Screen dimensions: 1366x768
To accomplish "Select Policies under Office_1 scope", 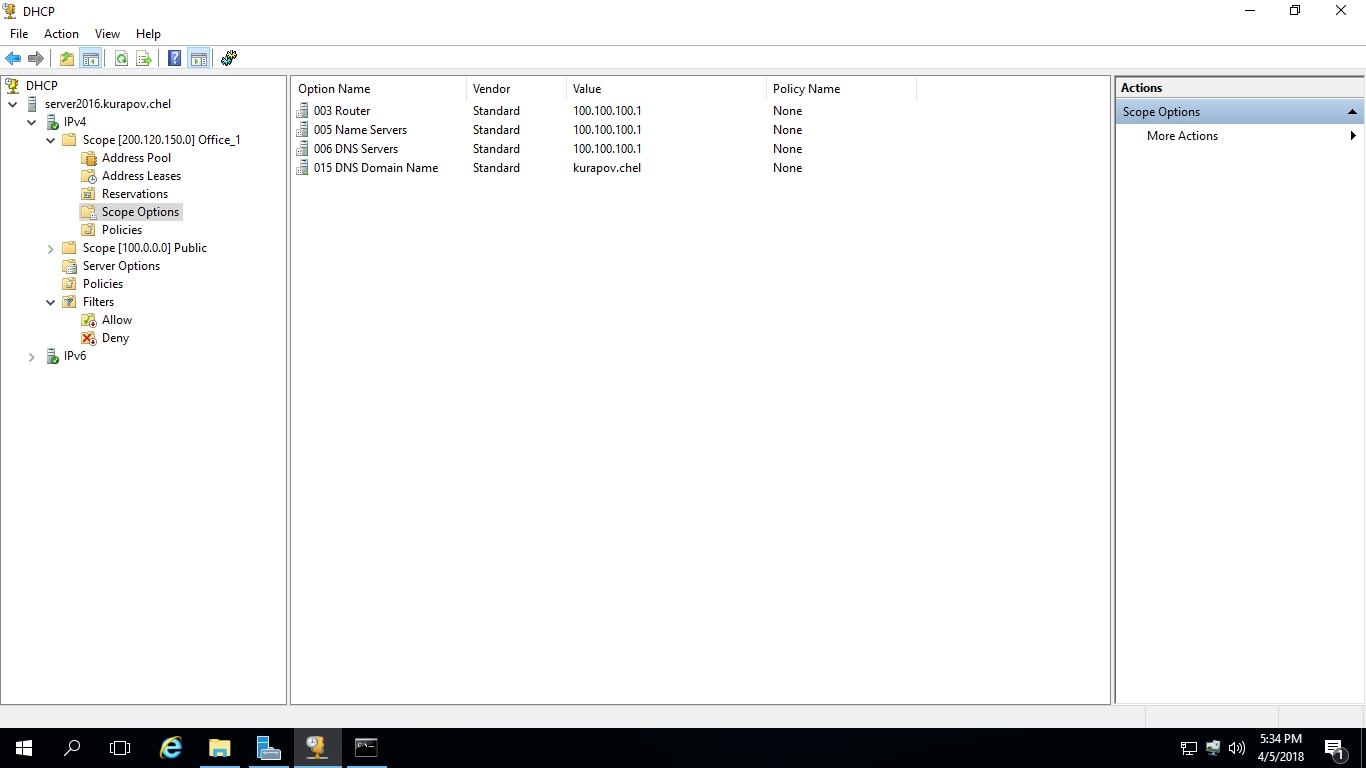I will click(122, 230).
